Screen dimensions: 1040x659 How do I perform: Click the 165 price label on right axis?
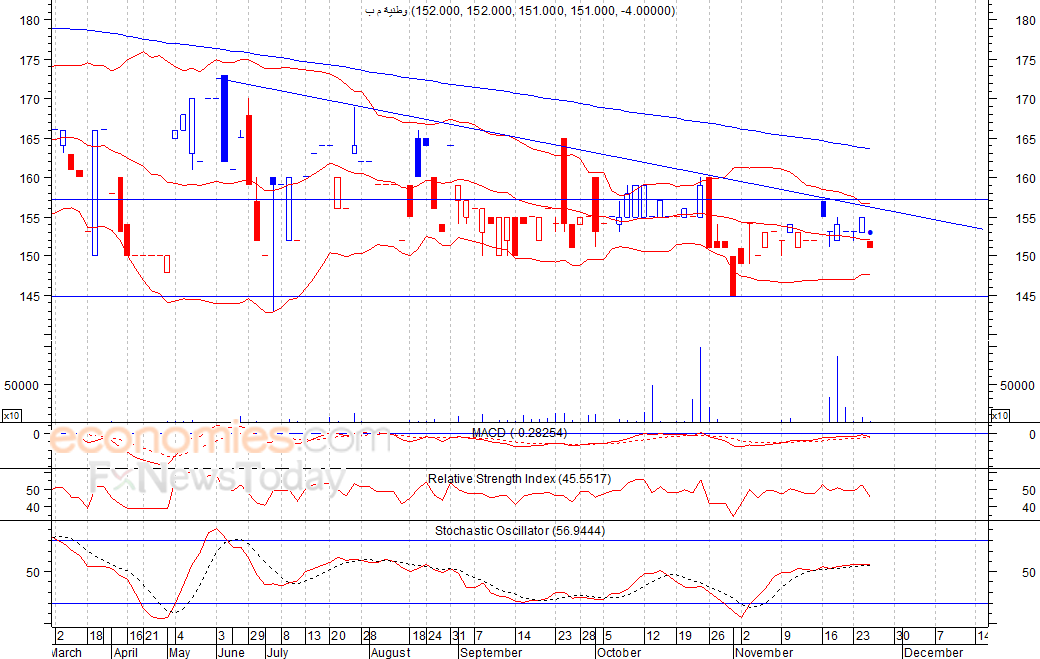pyautogui.click(x=1025, y=139)
